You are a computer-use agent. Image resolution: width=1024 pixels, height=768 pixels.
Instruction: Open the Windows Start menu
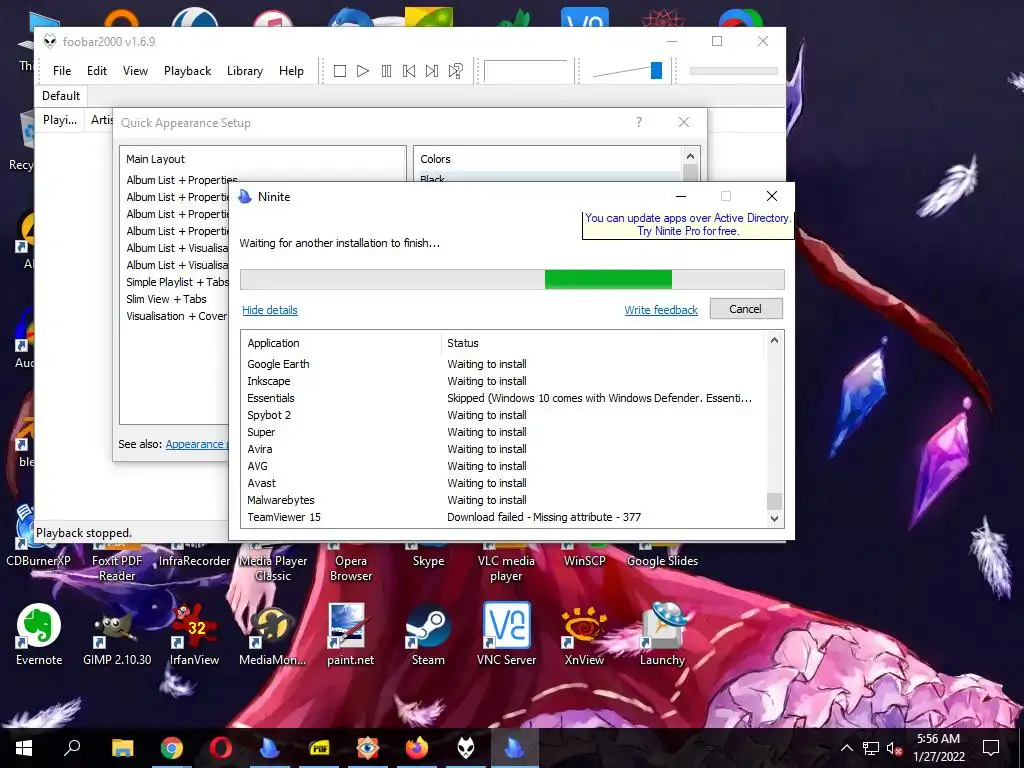click(x=24, y=748)
